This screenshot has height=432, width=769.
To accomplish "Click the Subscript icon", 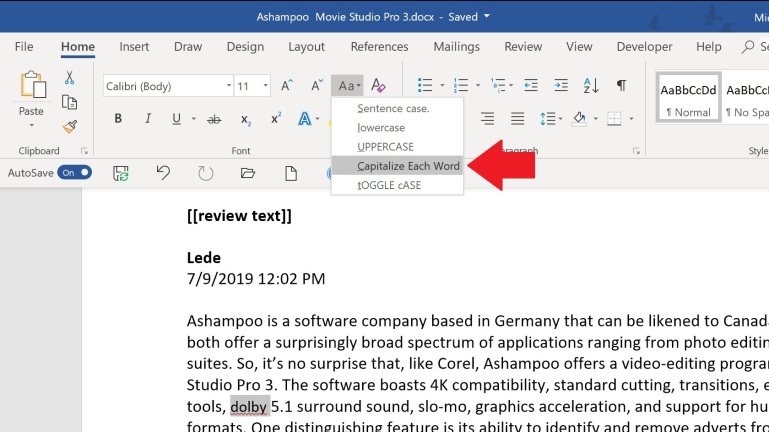I will (x=246, y=119).
